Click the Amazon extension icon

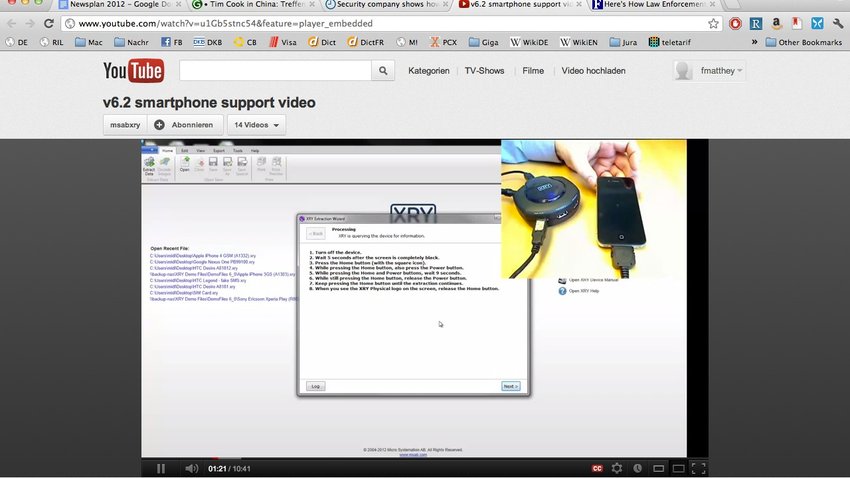(776, 23)
